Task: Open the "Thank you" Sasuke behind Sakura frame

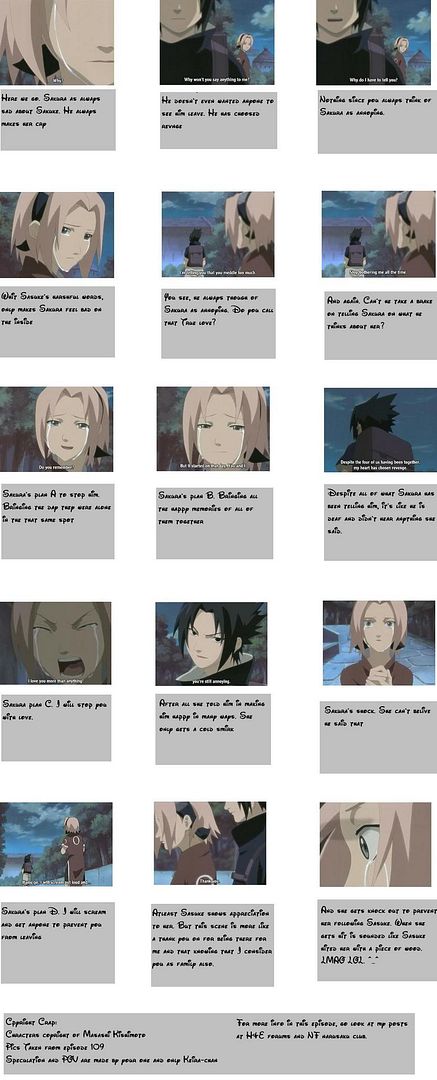Action: (210, 843)
